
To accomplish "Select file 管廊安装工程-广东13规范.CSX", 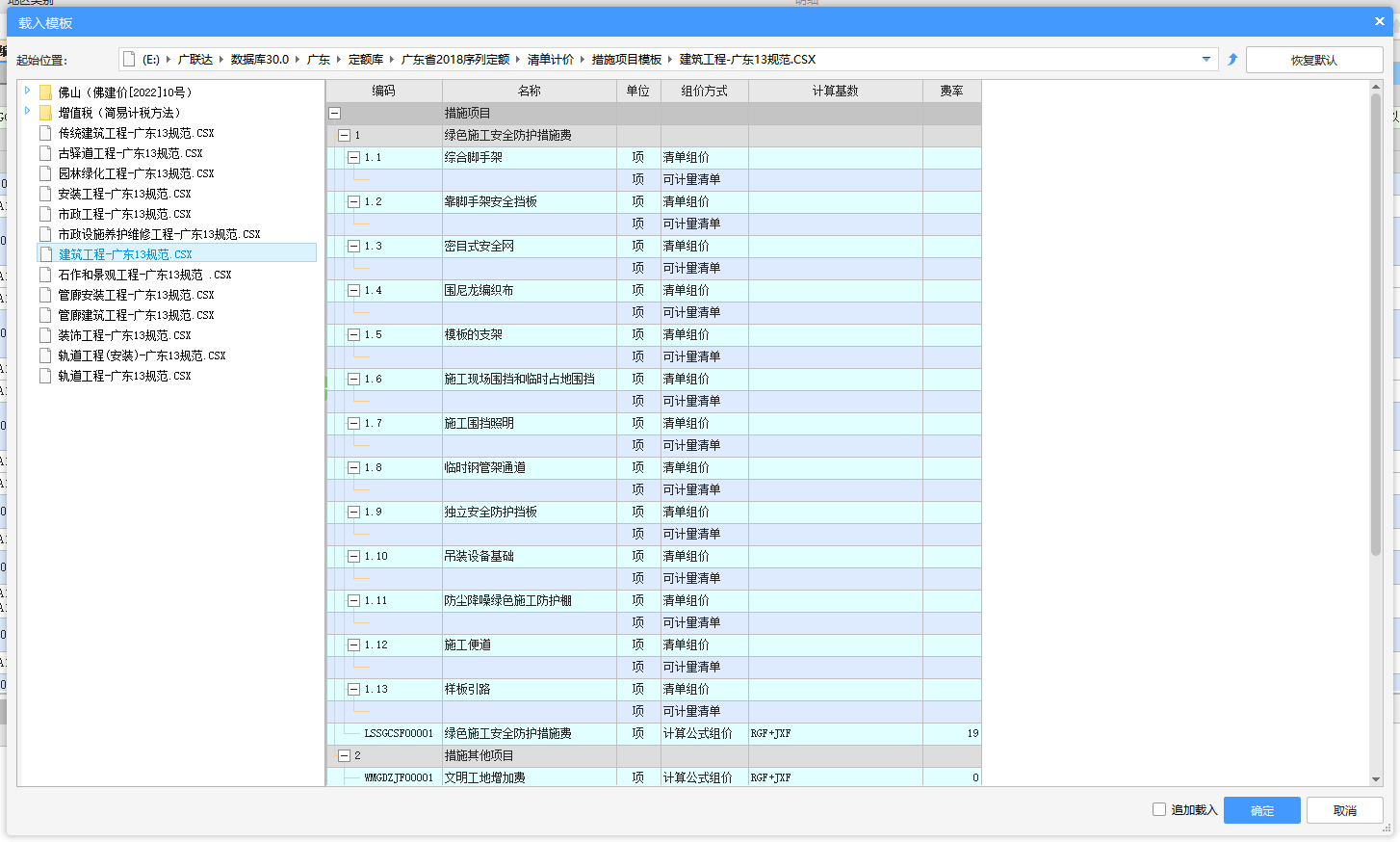I will tap(136, 295).
